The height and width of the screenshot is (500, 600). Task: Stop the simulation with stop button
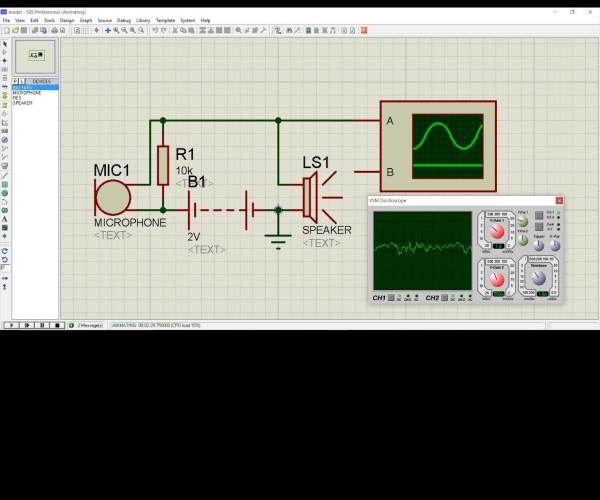57,325
